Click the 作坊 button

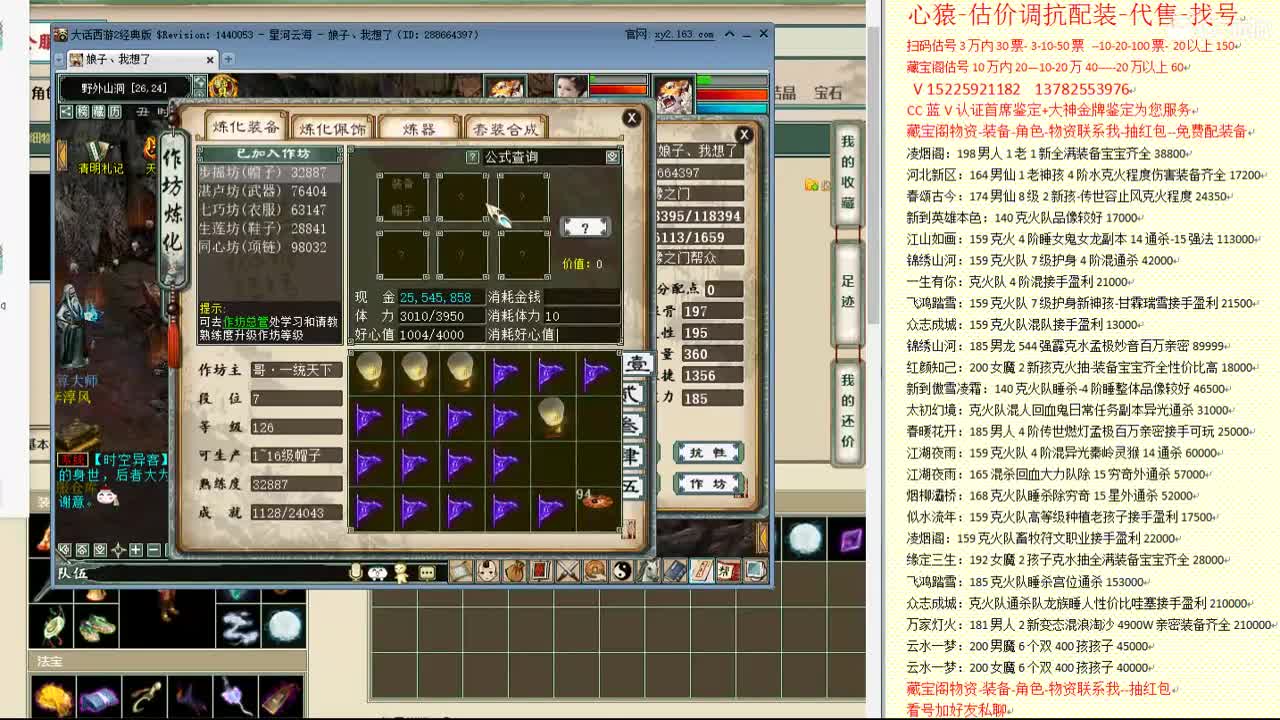[x=707, y=484]
